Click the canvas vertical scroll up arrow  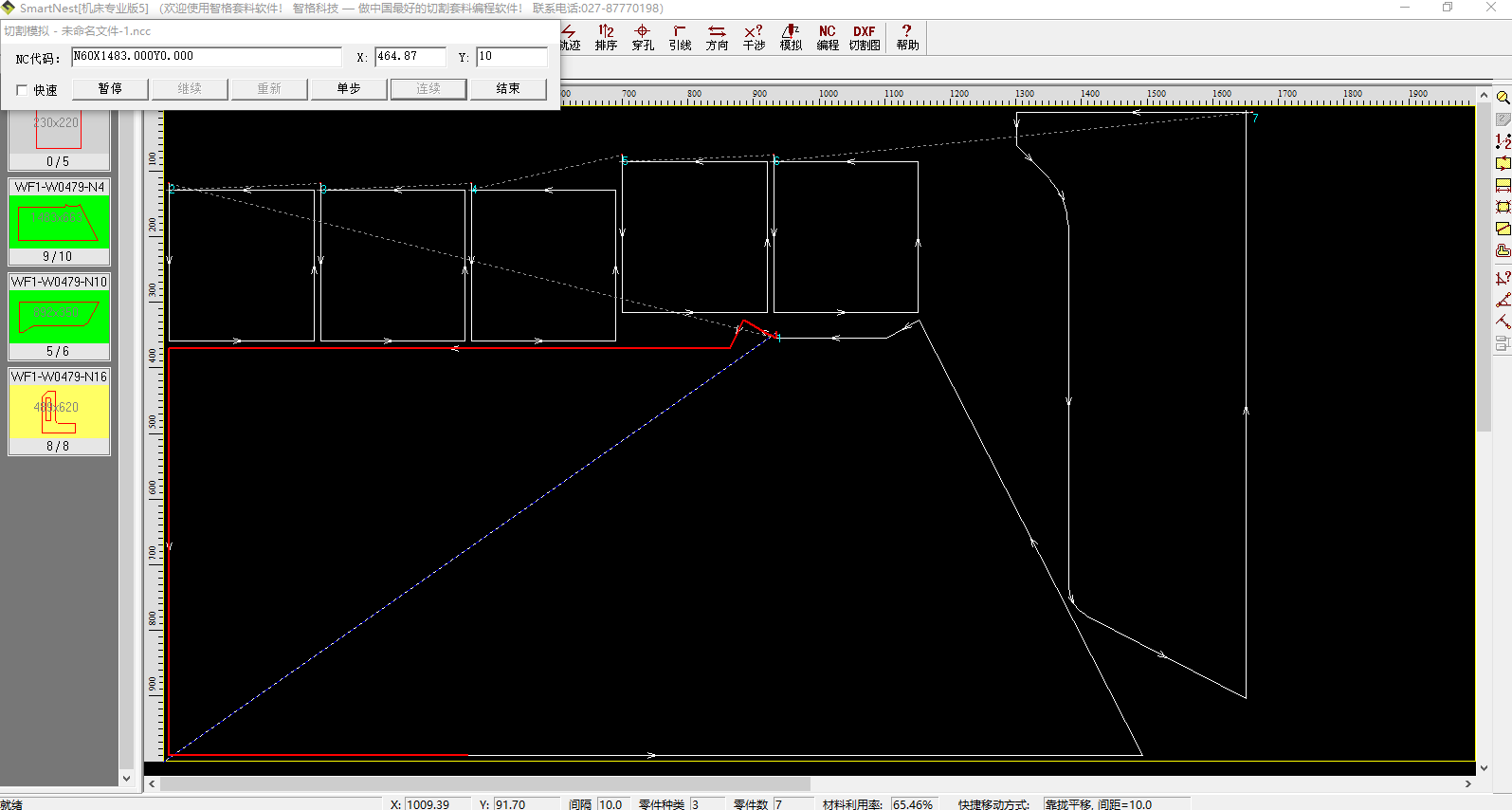[x=1485, y=95]
